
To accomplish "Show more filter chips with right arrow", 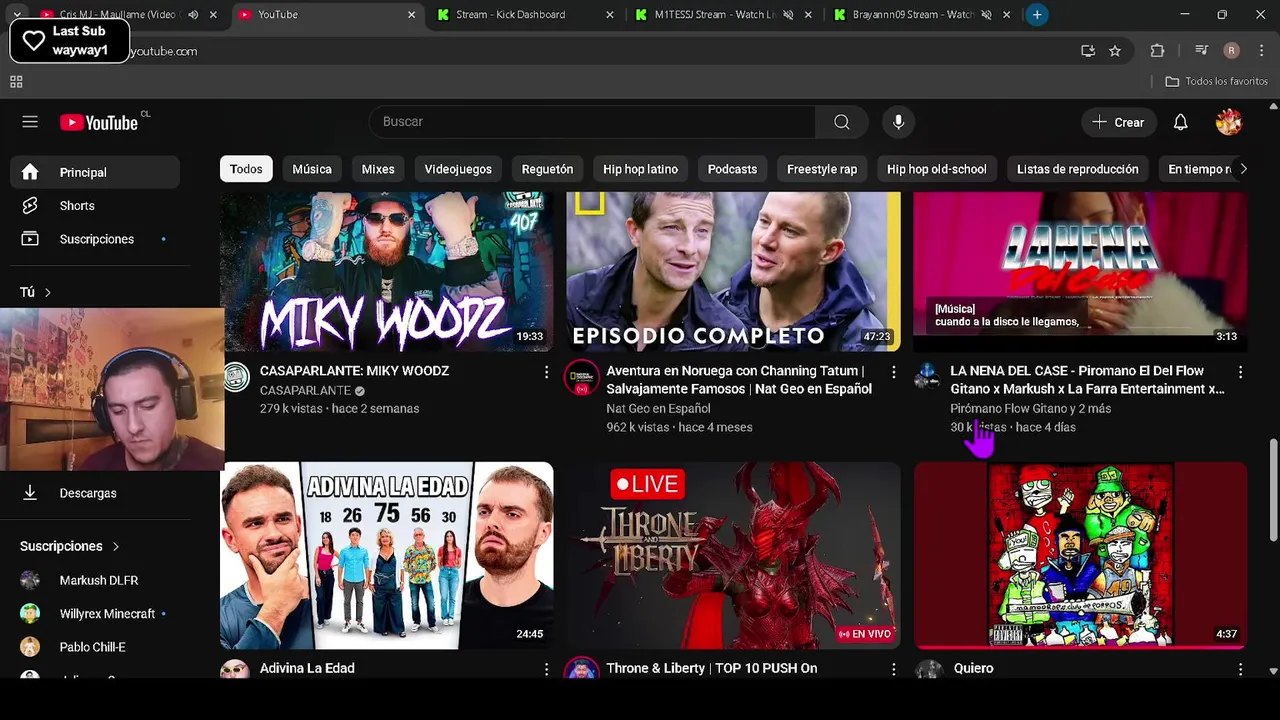I will tap(1243, 169).
